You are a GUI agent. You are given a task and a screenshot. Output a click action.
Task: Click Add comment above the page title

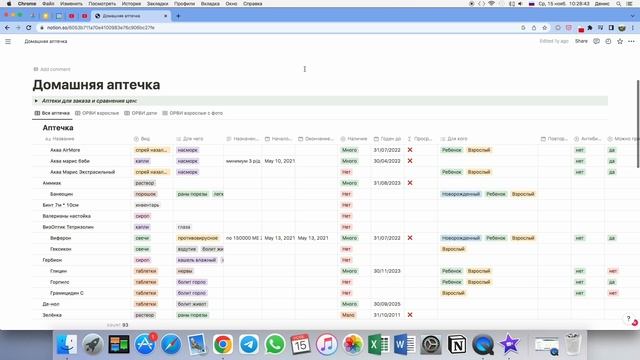click(52, 69)
